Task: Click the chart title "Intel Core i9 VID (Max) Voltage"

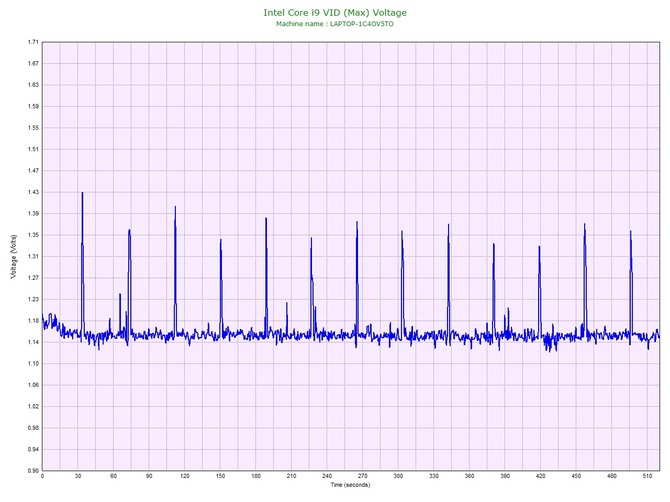Action: click(335, 13)
